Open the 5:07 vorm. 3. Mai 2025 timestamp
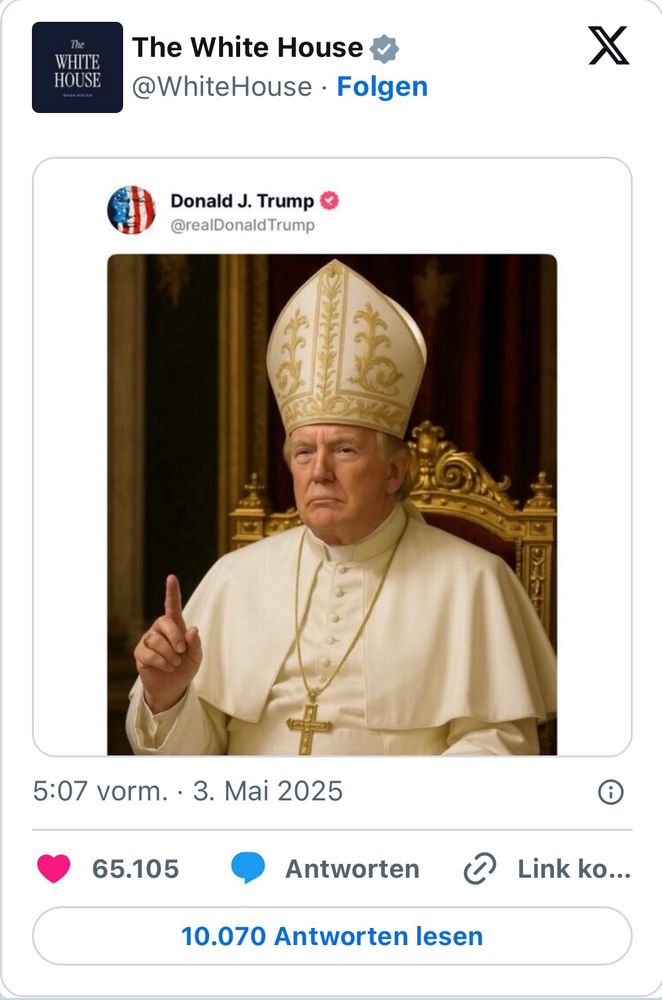 coord(187,791)
